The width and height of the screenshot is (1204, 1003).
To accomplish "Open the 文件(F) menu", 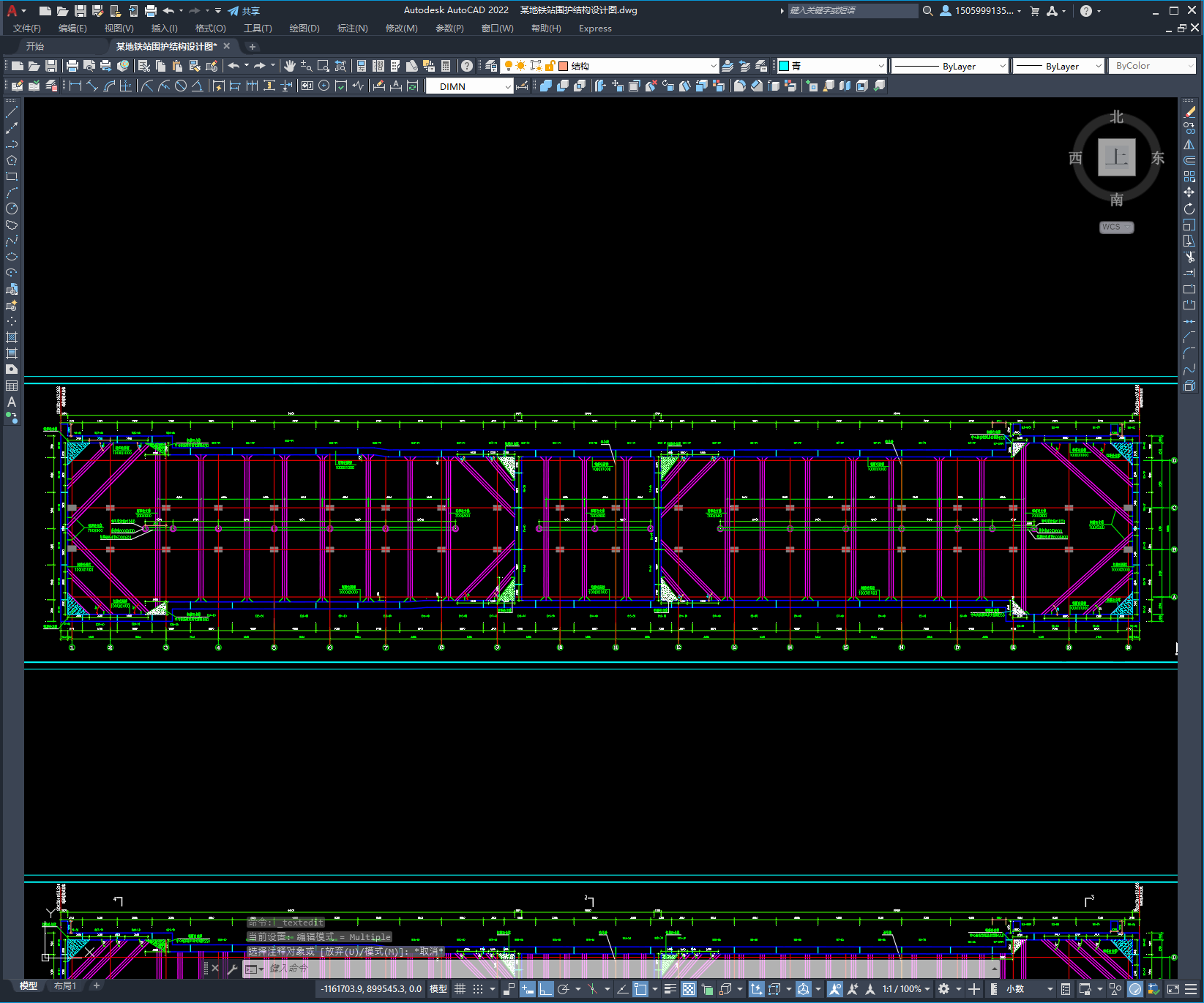I will point(27,29).
